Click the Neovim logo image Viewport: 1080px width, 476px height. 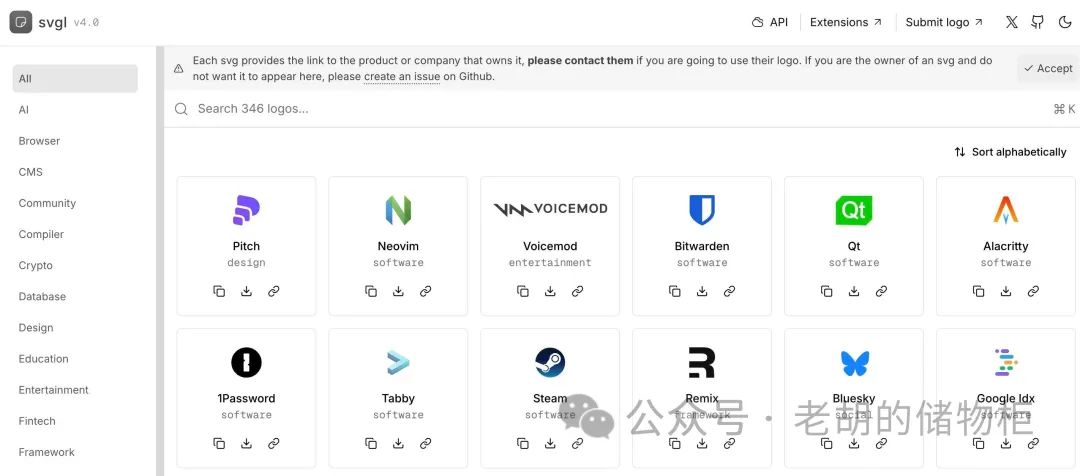pos(398,210)
